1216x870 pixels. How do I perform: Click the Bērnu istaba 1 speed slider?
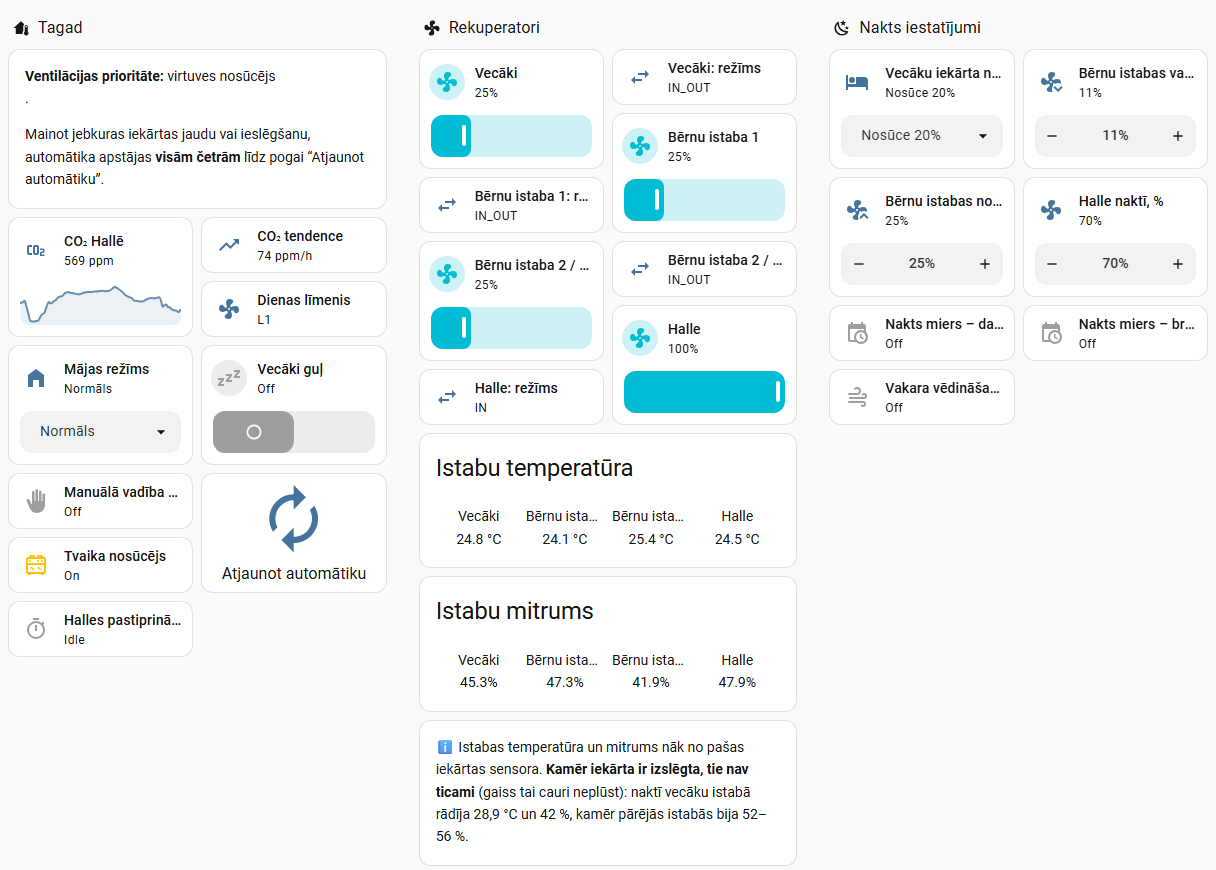(x=704, y=200)
